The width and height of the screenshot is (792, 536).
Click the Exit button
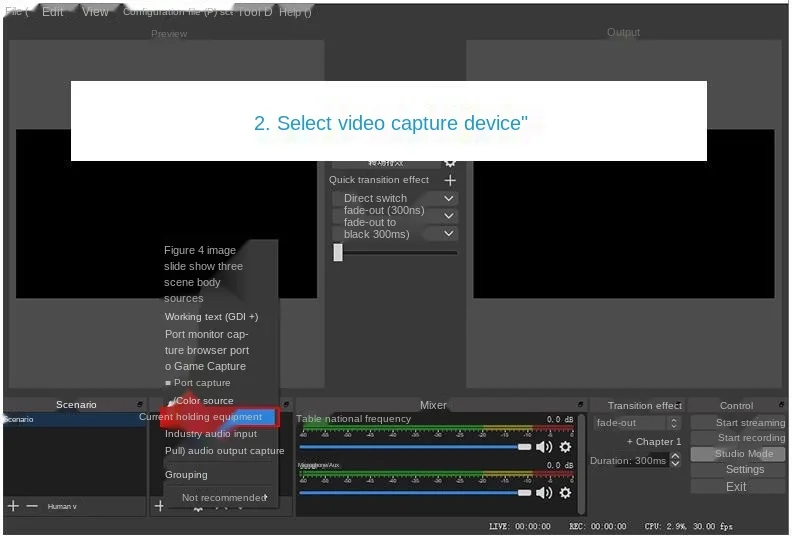[x=738, y=486]
